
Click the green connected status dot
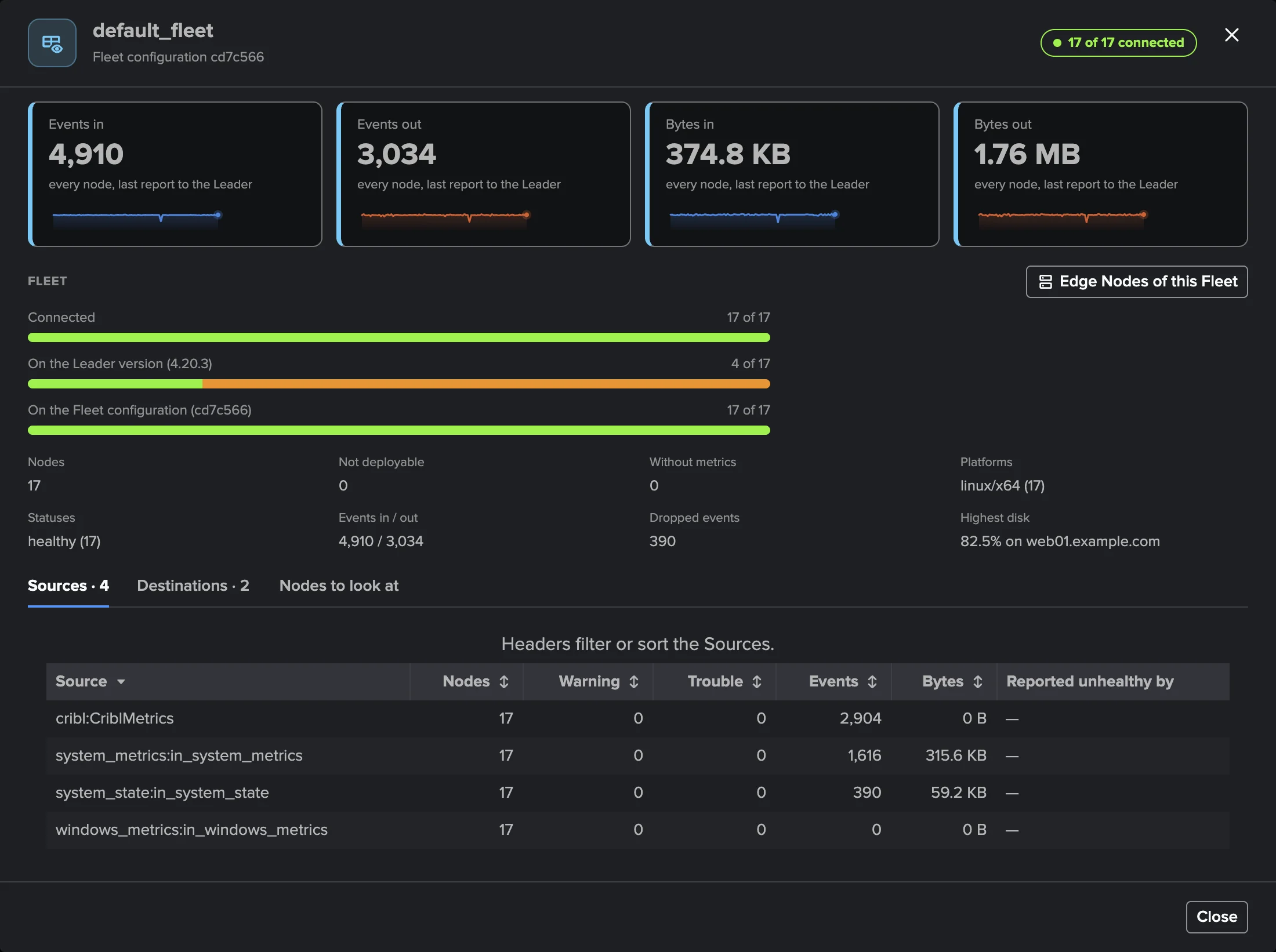pos(1057,43)
